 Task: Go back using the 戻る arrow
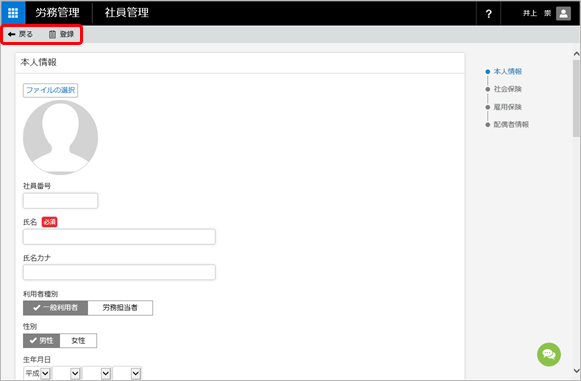(20, 34)
